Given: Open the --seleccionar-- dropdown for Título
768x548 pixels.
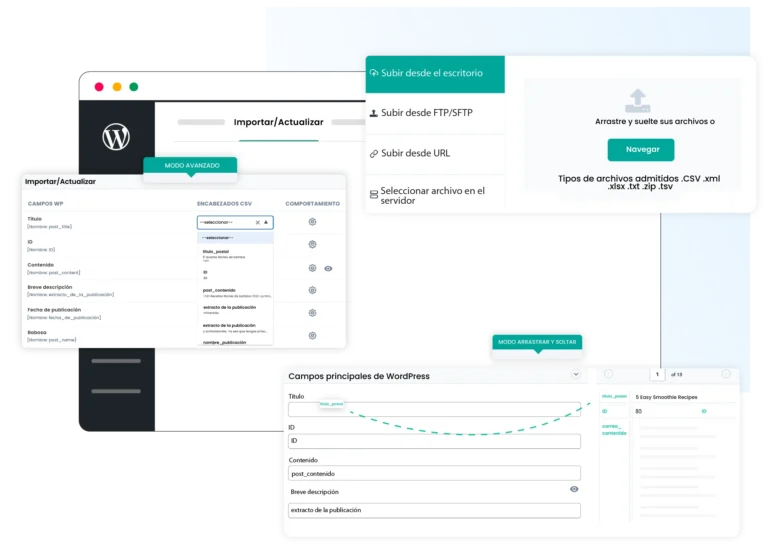Looking at the screenshot, I should pos(235,222).
